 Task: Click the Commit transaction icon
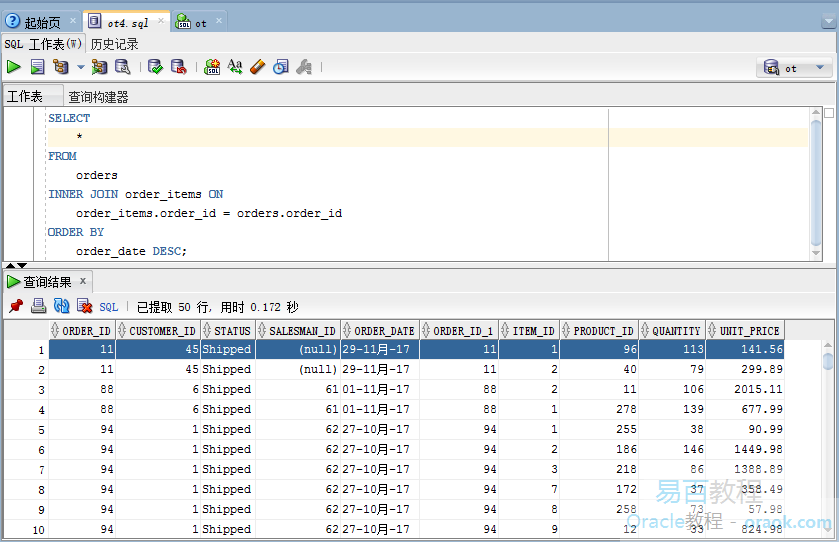[155, 67]
